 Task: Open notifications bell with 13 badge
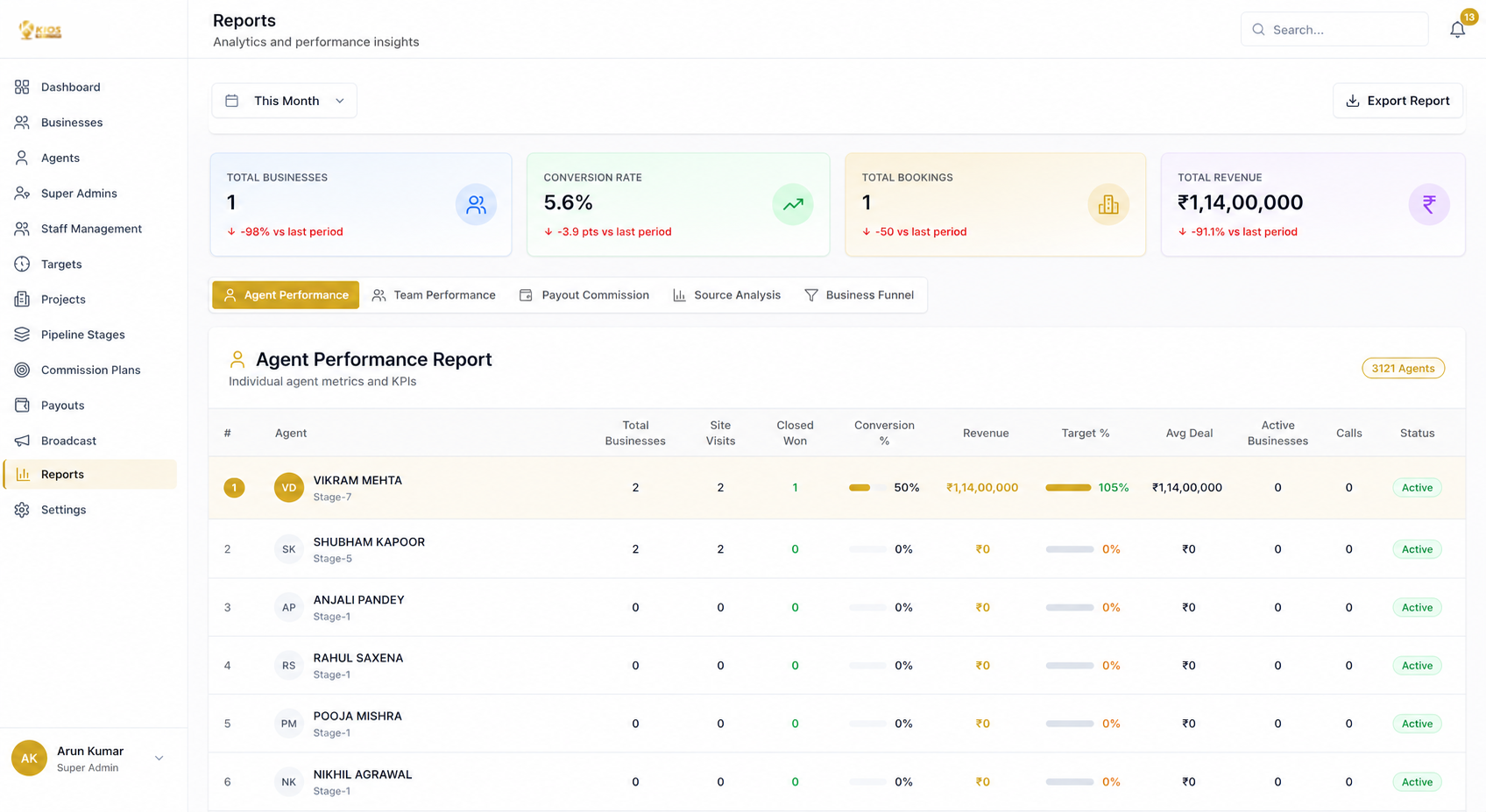1458,29
